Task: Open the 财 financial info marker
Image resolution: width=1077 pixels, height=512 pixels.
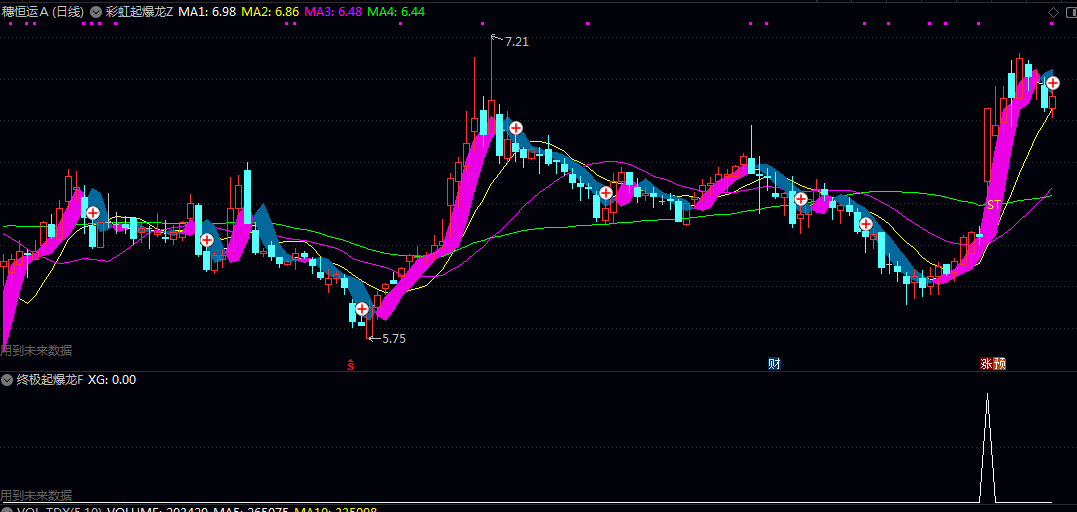Action: 775,364
